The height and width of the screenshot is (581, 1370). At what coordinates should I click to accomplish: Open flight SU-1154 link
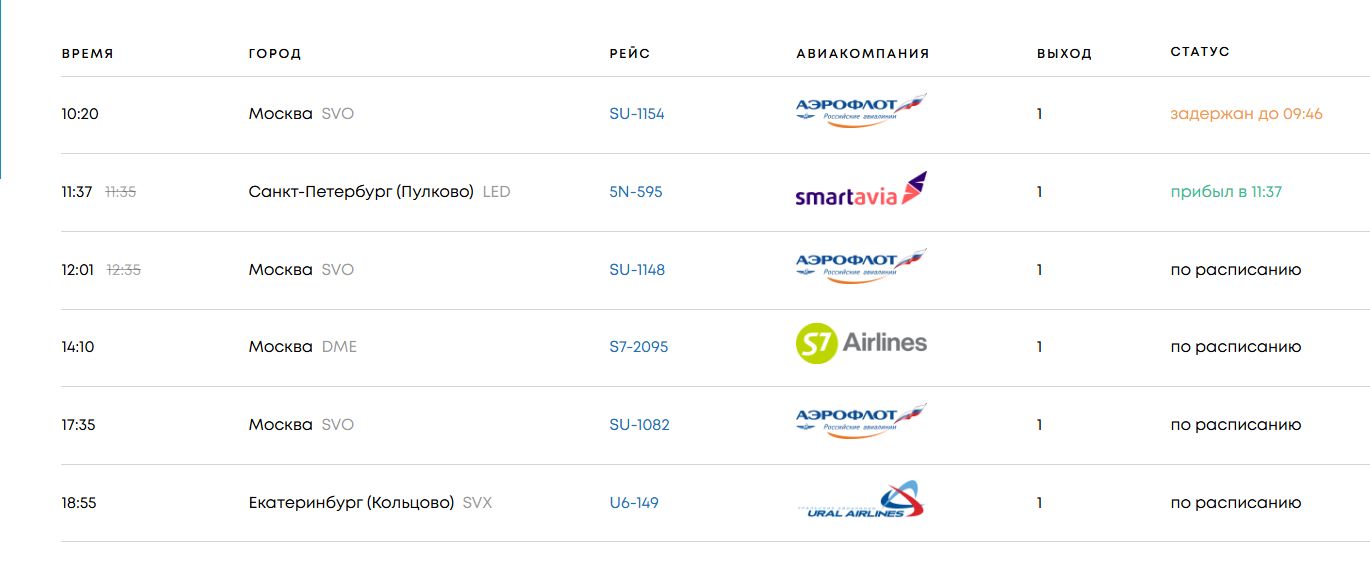(636, 114)
